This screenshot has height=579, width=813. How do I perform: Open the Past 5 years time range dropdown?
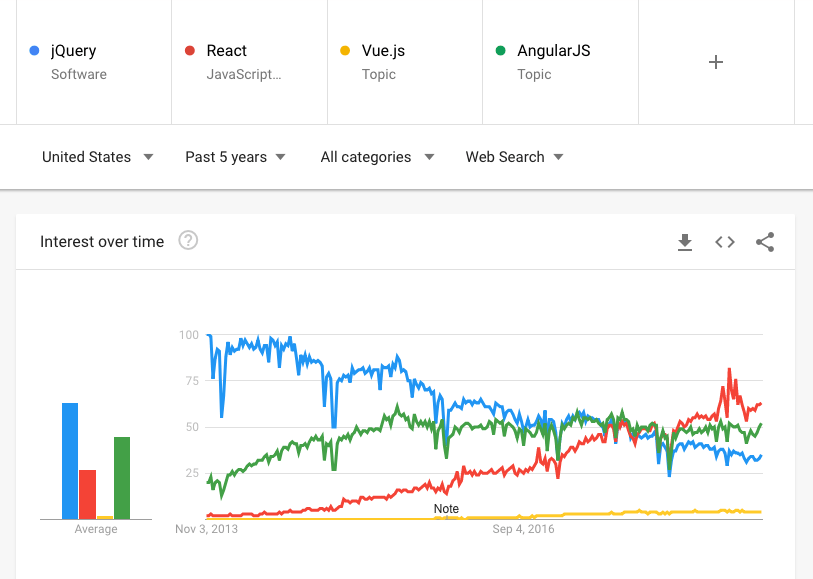[x=235, y=157]
